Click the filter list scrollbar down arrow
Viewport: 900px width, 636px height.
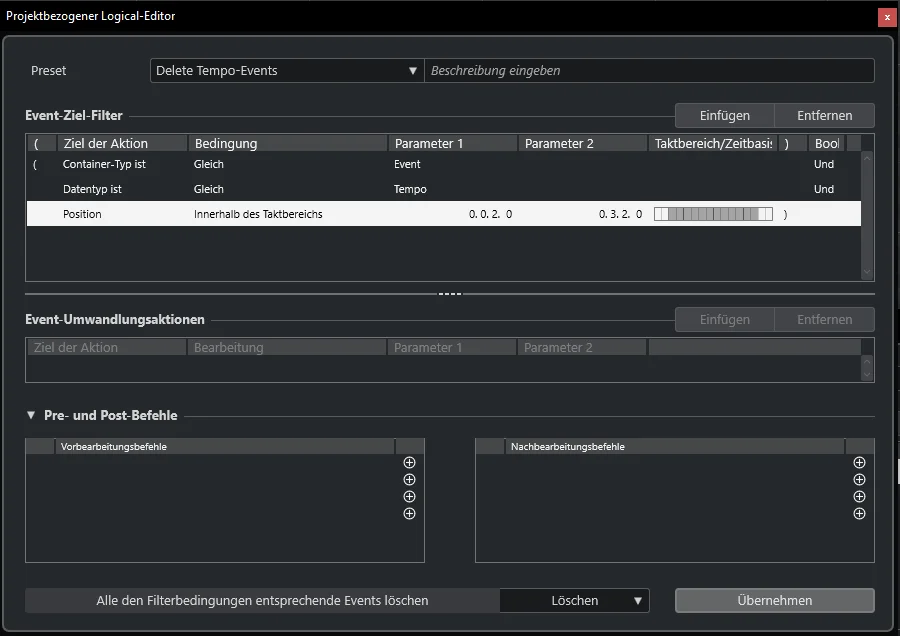(867, 272)
